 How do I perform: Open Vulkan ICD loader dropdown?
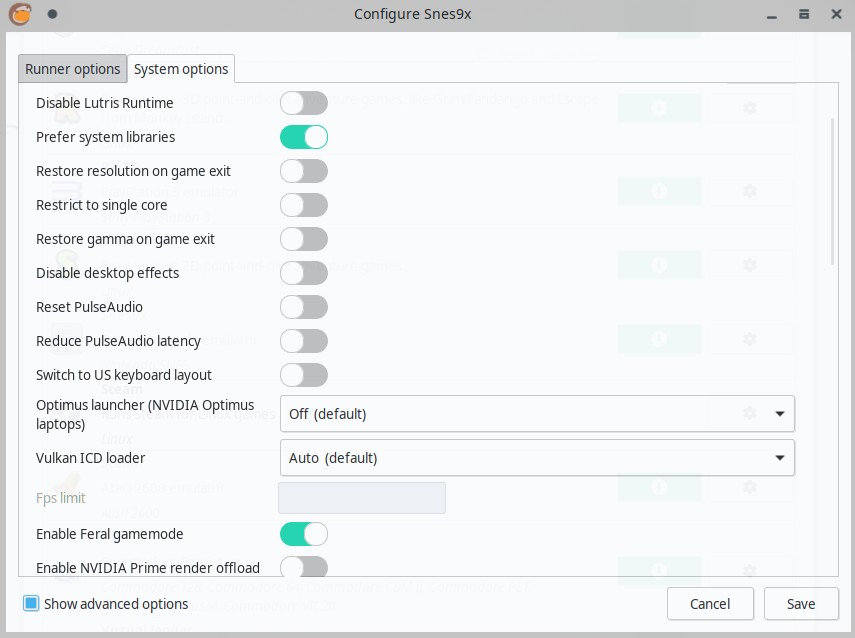[537, 458]
